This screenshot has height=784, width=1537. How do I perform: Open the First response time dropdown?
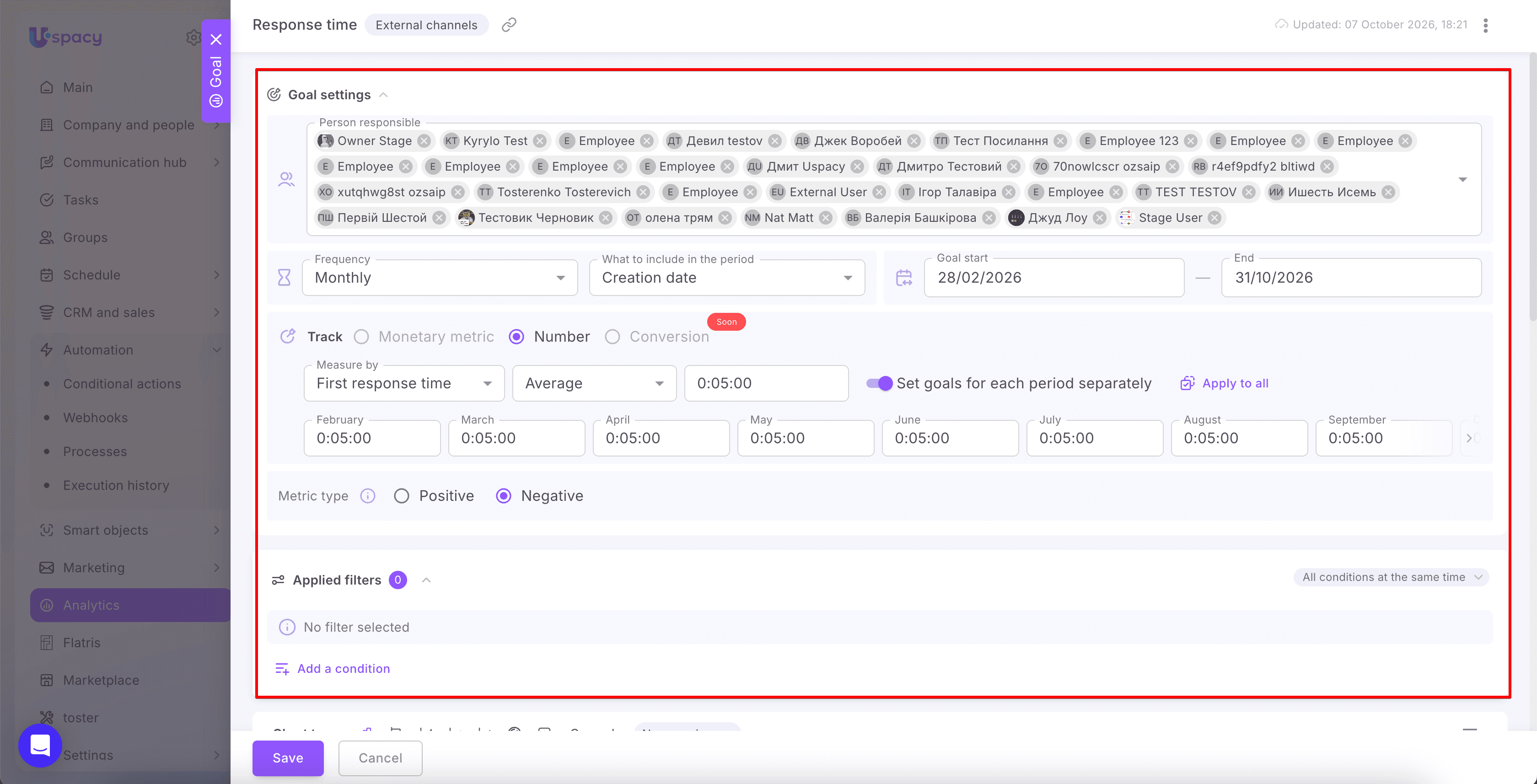point(404,383)
